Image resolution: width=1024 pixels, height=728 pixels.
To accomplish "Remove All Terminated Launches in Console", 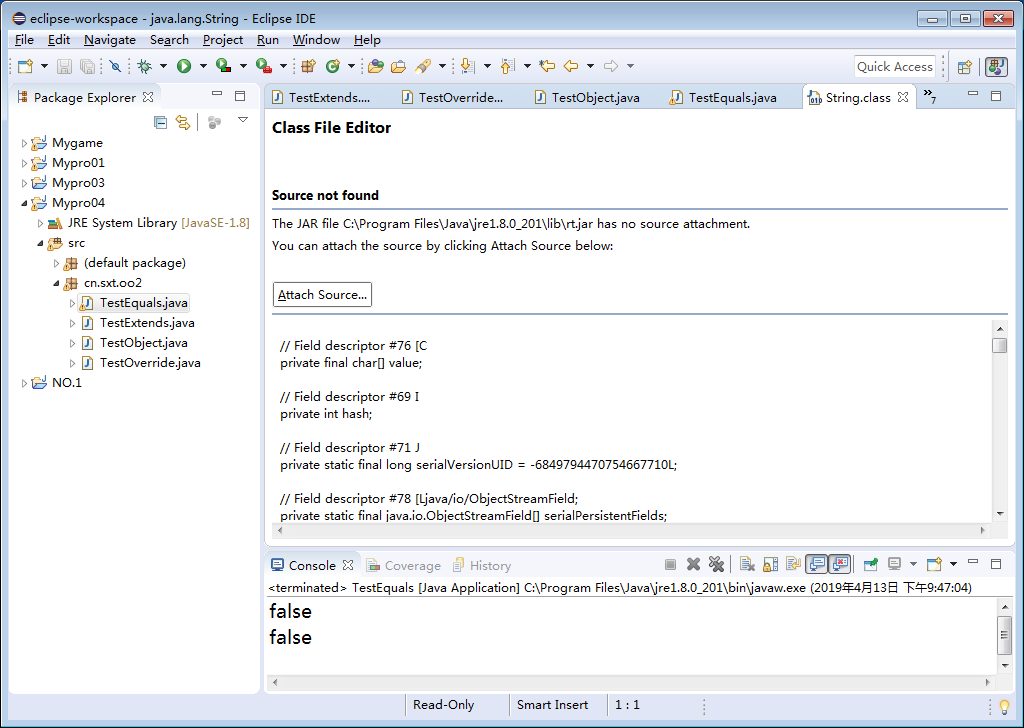I will click(716, 564).
